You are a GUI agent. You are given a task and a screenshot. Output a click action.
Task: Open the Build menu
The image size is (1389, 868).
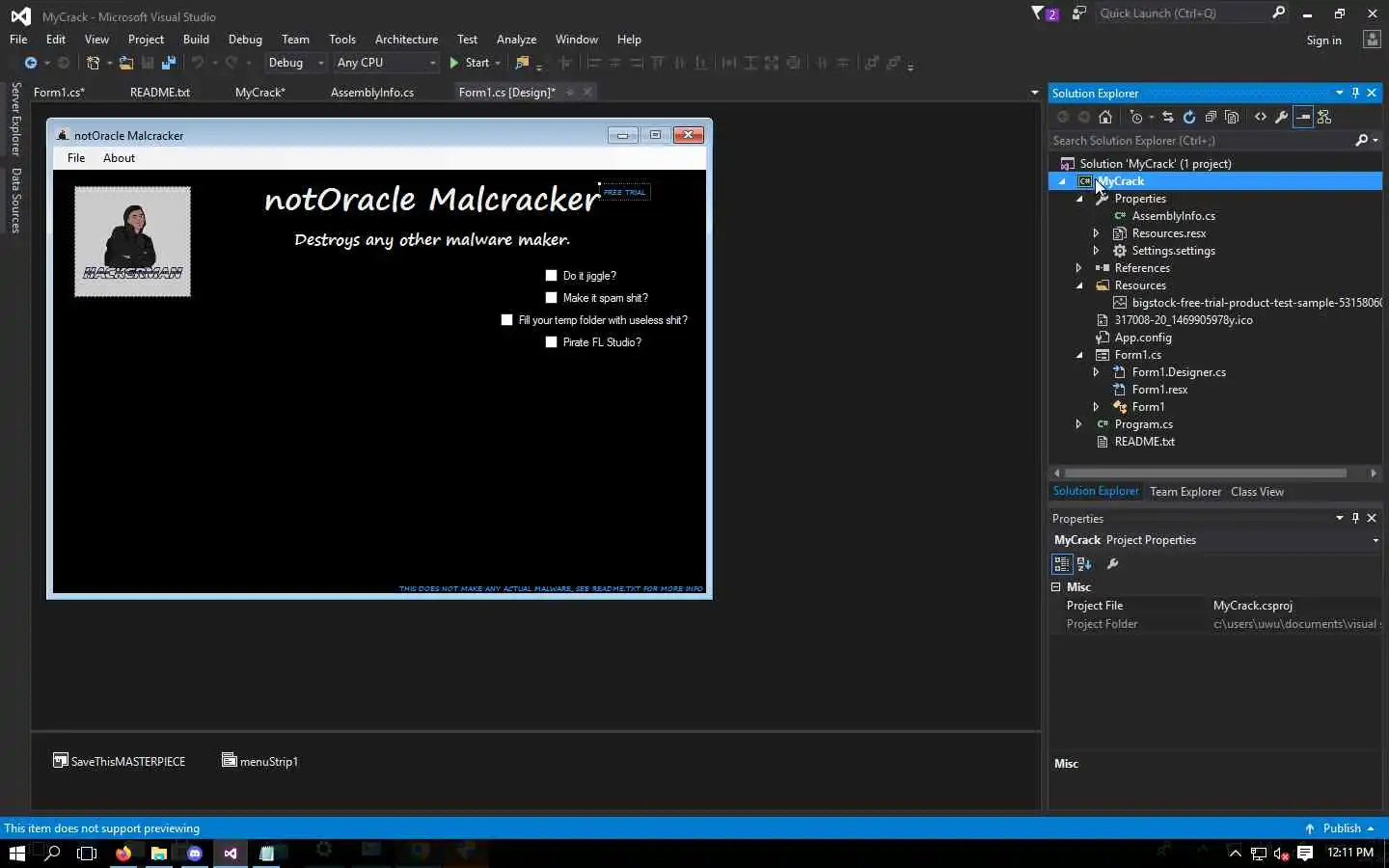pos(196,40)
